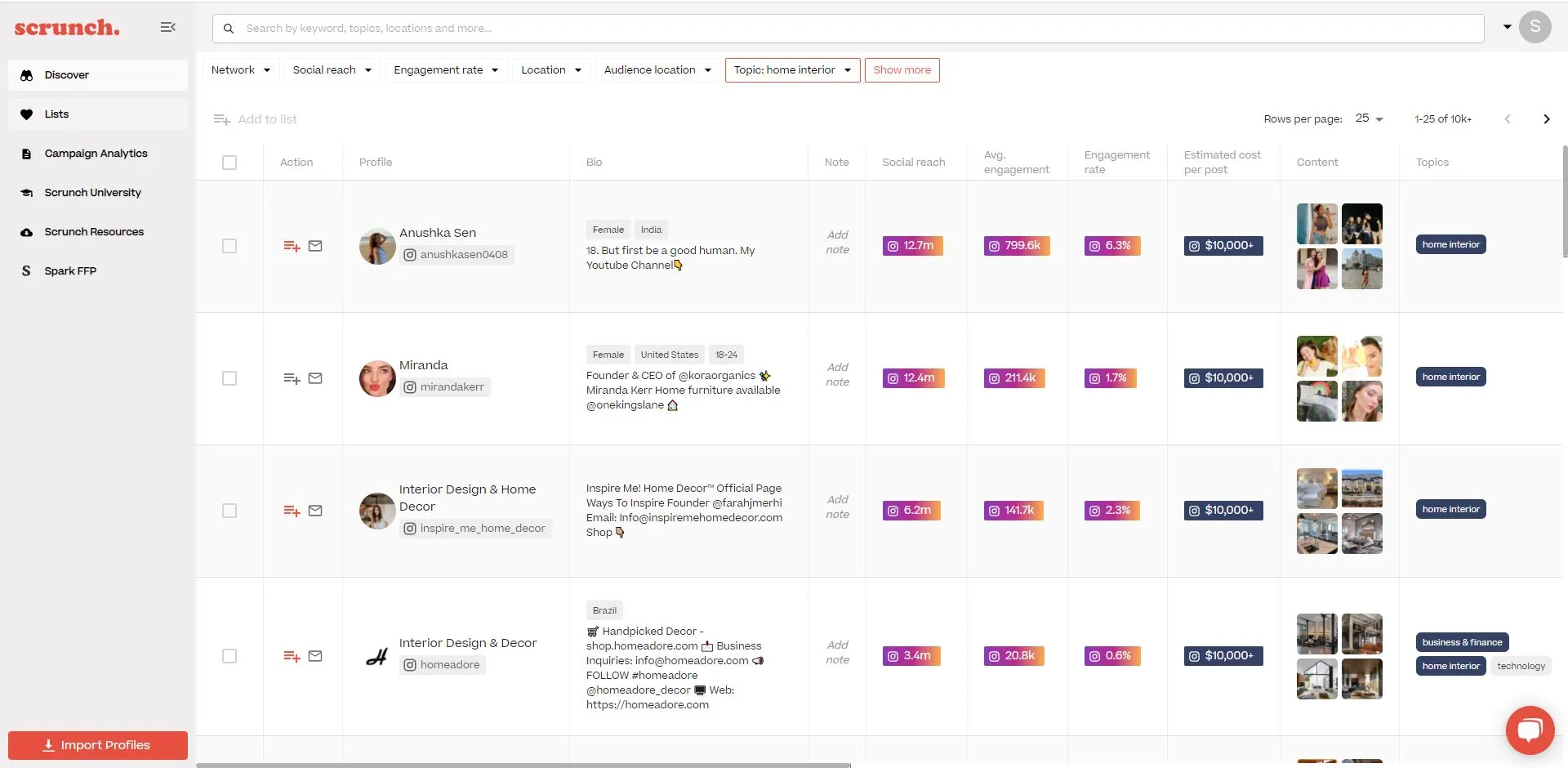Add note for Anushka Sen
This screenshot has height=768, width=1568.
coord(837,243)
